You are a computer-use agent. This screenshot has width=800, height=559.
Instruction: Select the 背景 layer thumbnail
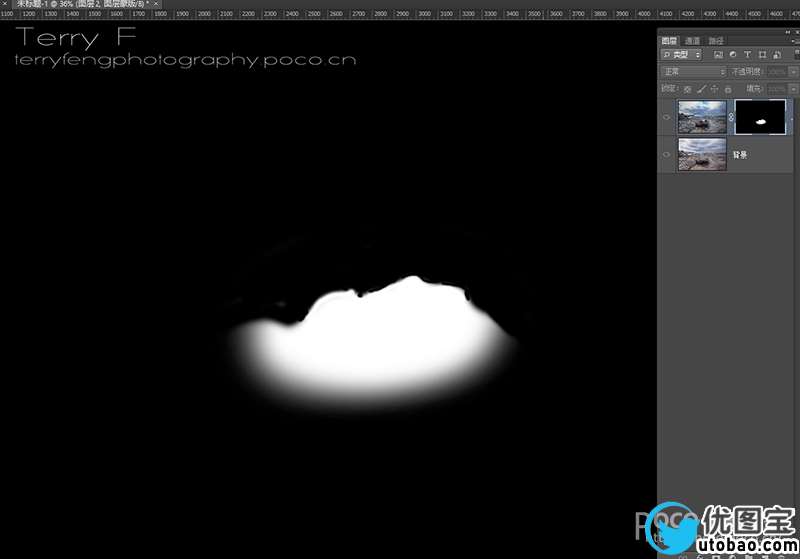point(702,154)
